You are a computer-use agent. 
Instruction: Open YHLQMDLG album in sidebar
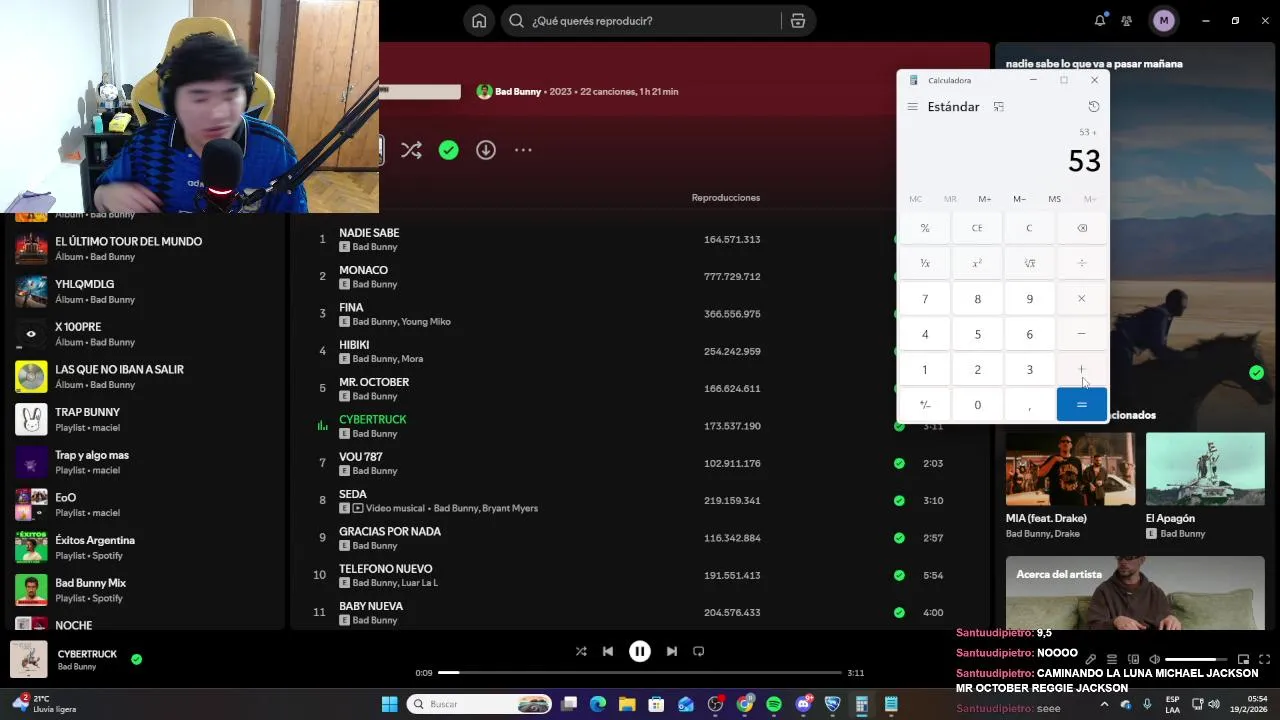145,291
